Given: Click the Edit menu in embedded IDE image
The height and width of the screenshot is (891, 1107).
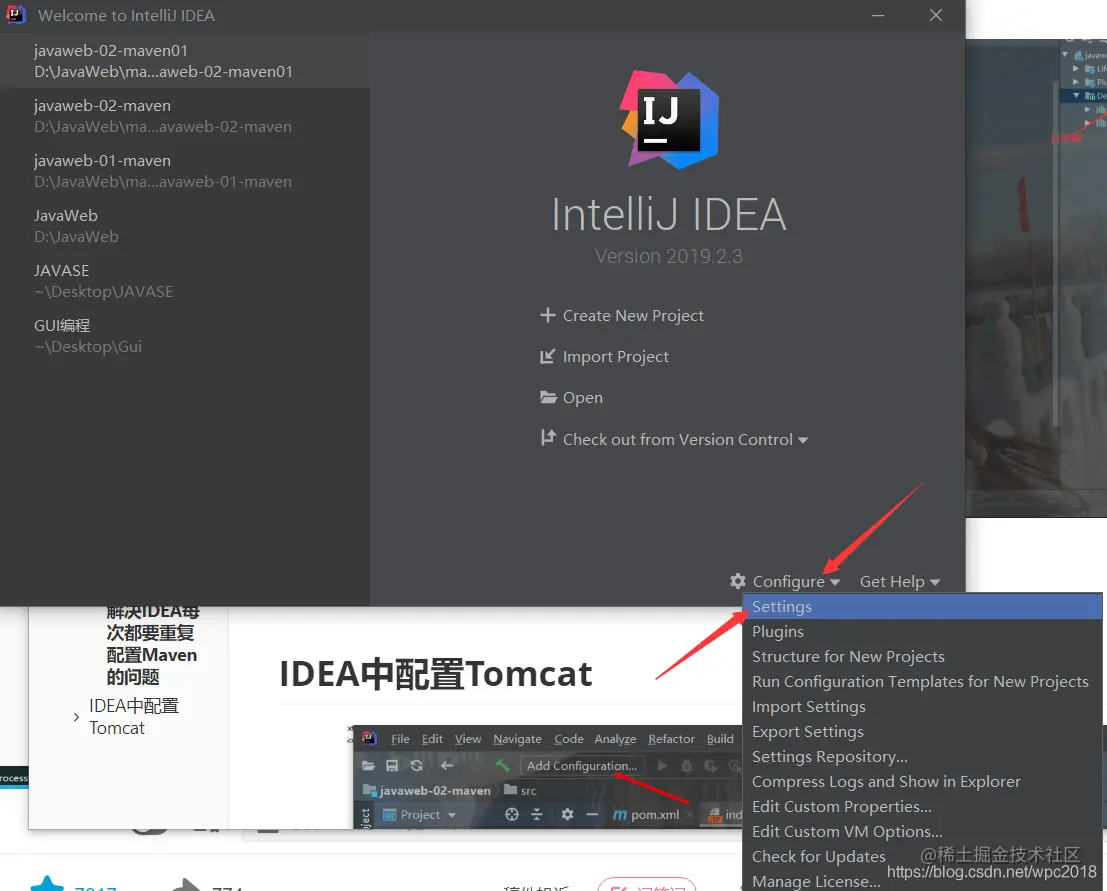Looking at the screenshot, I should coord(432,738).
